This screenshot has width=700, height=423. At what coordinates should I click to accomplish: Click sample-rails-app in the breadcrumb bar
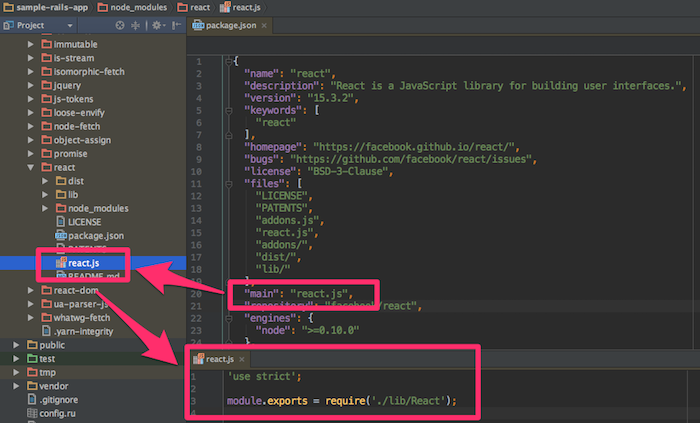[46, 7]
